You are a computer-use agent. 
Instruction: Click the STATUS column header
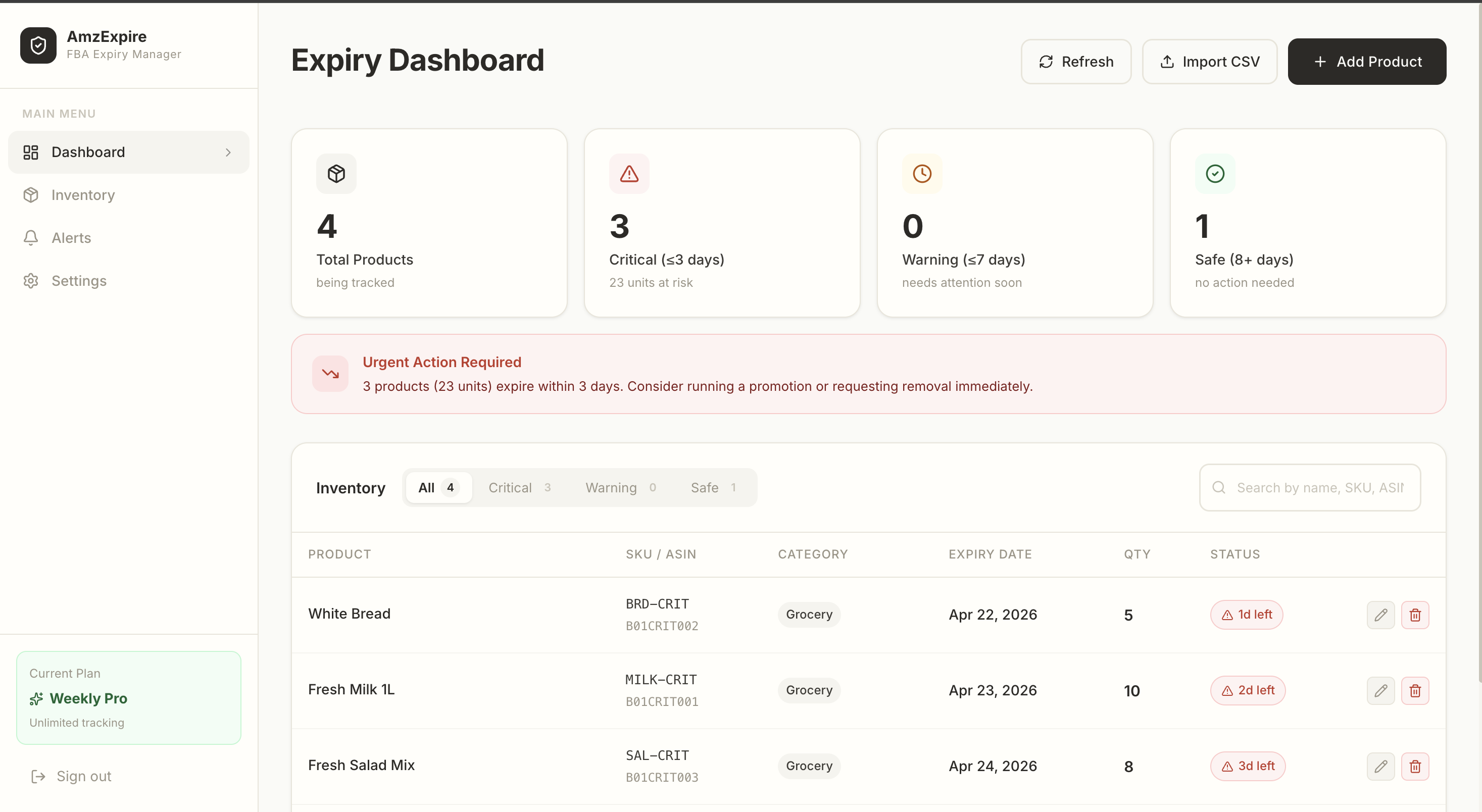tap(1235, 554)
